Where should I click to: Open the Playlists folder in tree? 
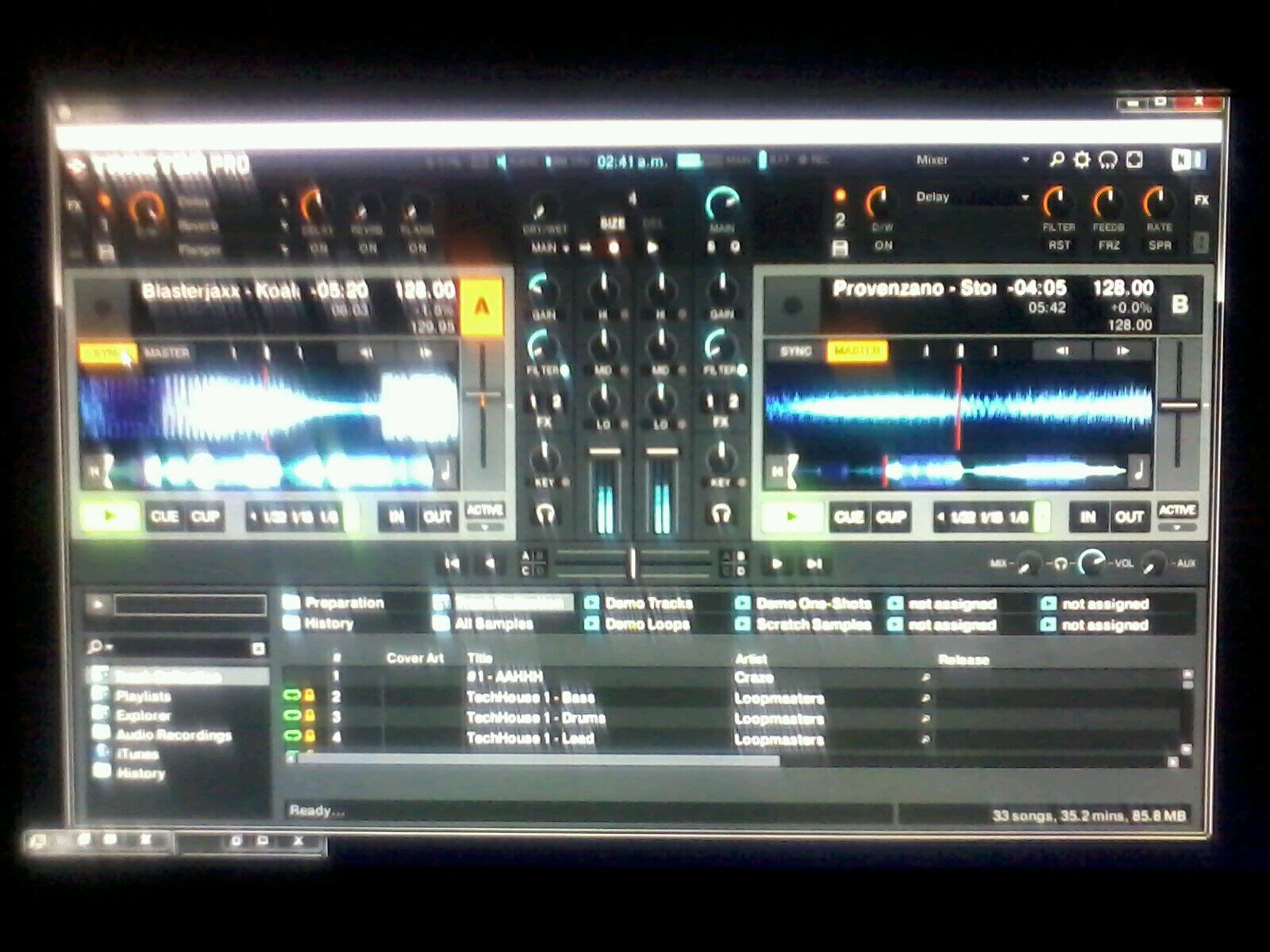tap(143, 696)
